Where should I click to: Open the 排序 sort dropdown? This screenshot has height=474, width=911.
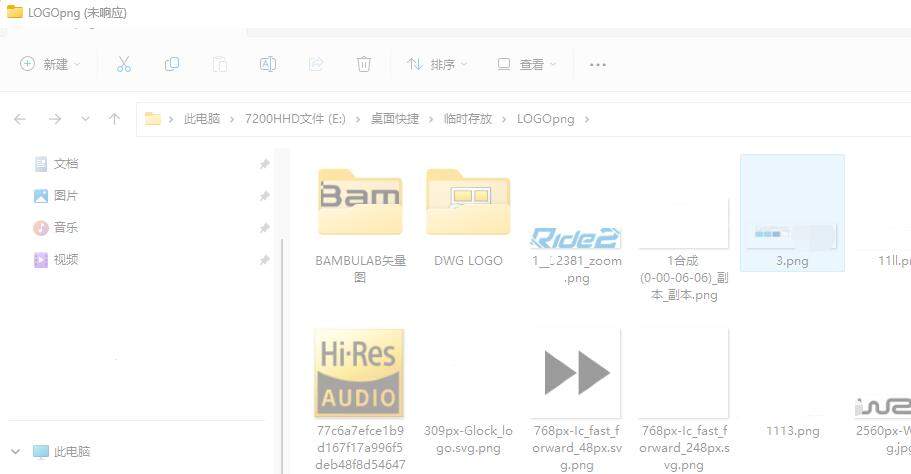pyautogui.click(x=437, y=64)
